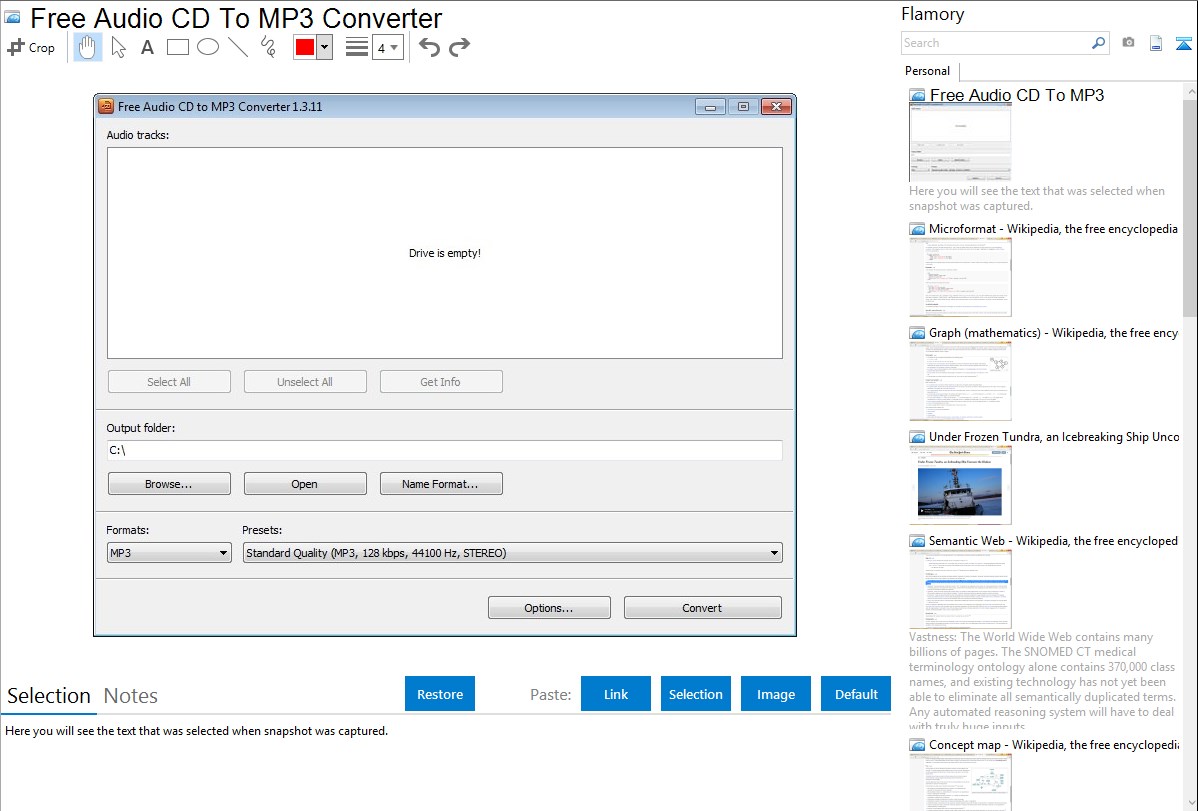Screen dimensions: 1198x811
Task: Switch to the Selection tab
Action: [49, 696]
